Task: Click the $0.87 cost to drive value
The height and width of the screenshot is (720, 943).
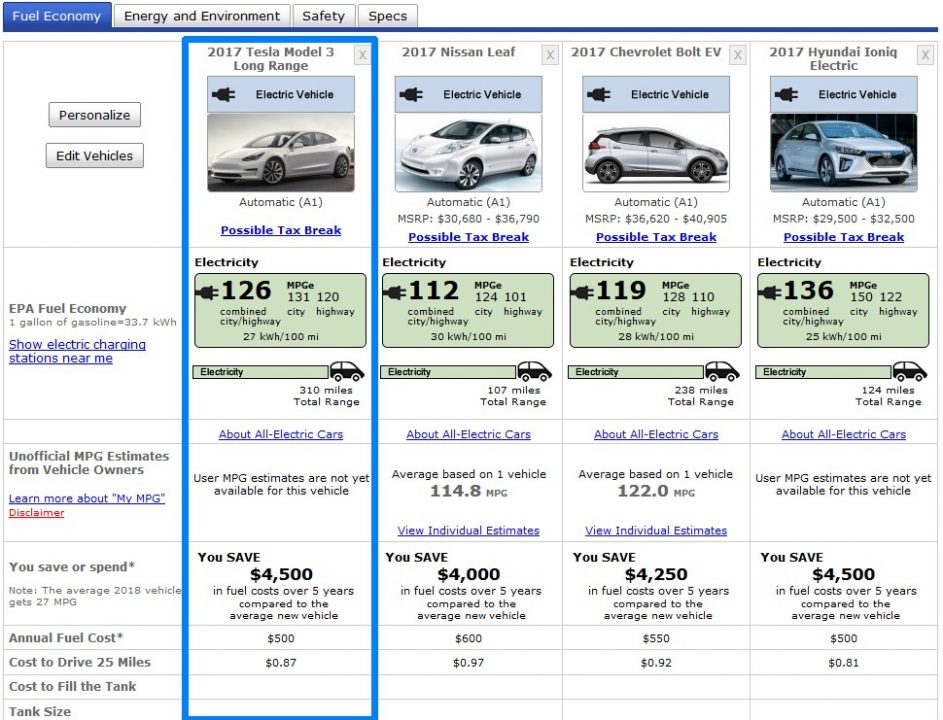Action: pyautogui.click(x=281, y=663)
